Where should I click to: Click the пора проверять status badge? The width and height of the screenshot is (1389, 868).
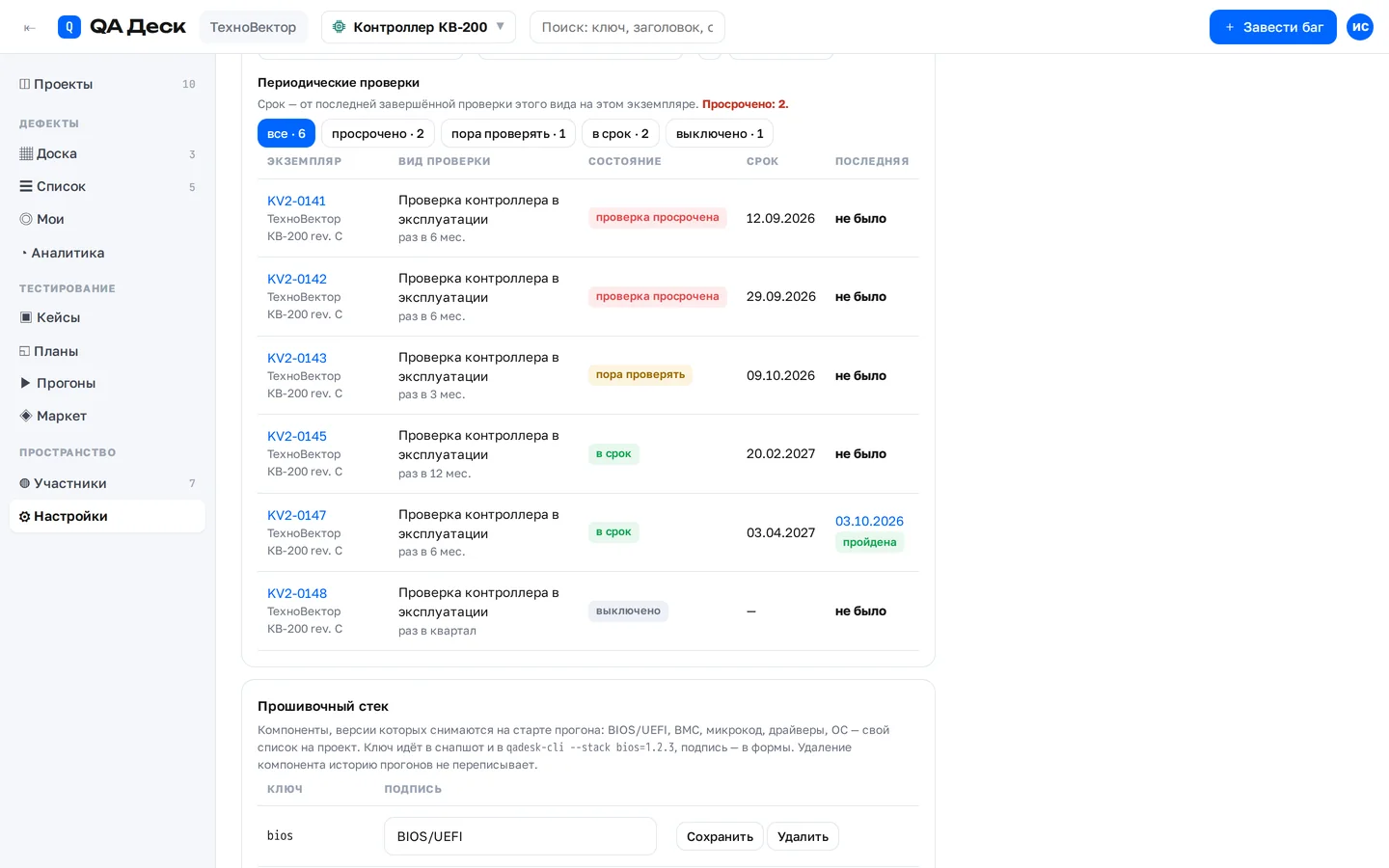(640, 375)
